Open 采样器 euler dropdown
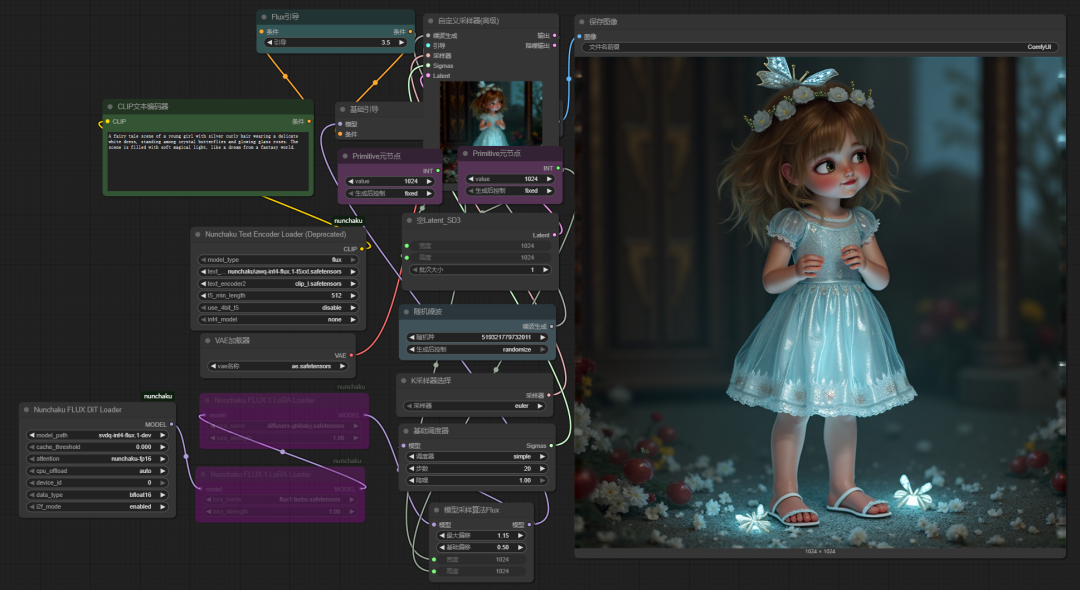 point(475,406)
